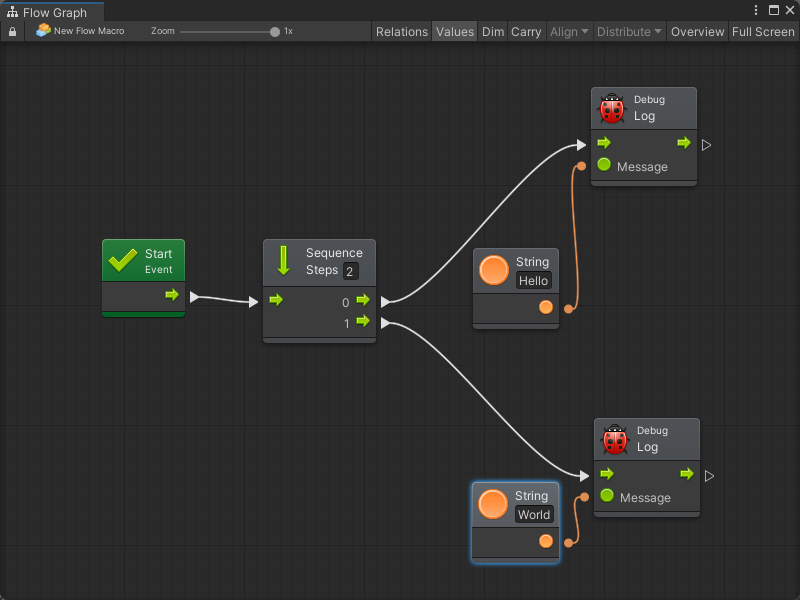Click the orange Hello String node icon
800x600 pixels.
(494, 271)
